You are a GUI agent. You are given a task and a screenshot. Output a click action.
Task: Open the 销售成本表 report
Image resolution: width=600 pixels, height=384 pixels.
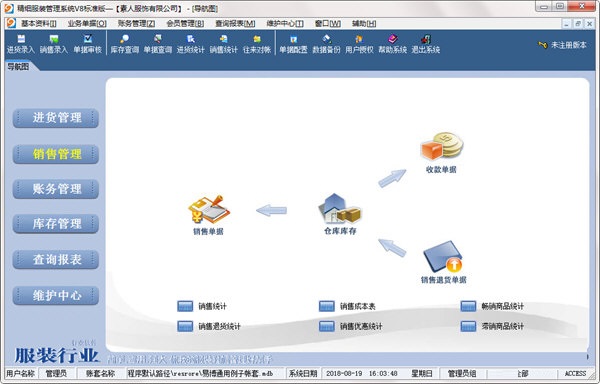point(327,306)
